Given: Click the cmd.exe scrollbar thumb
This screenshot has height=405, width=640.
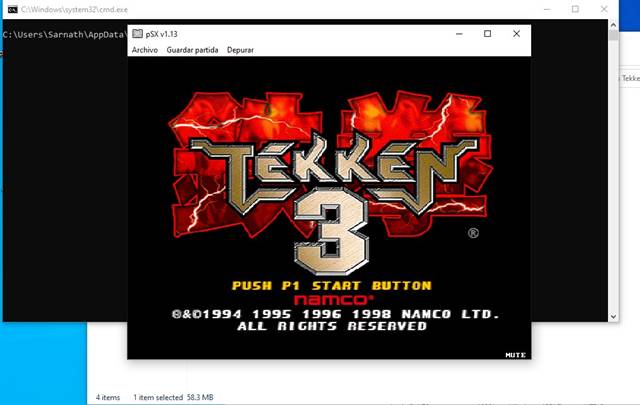Looking at the screenshot, I should [x=613, y=36].
